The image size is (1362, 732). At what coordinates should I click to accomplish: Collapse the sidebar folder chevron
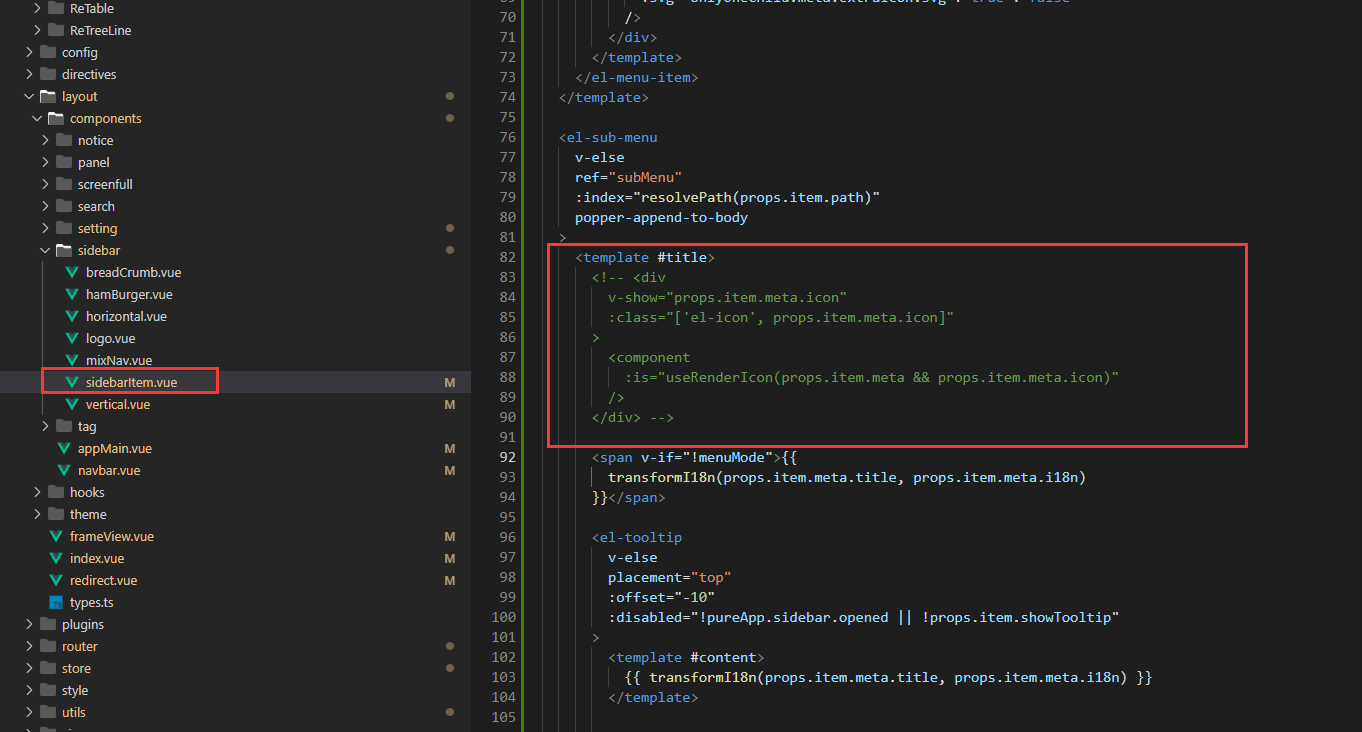tap(45, 250)
